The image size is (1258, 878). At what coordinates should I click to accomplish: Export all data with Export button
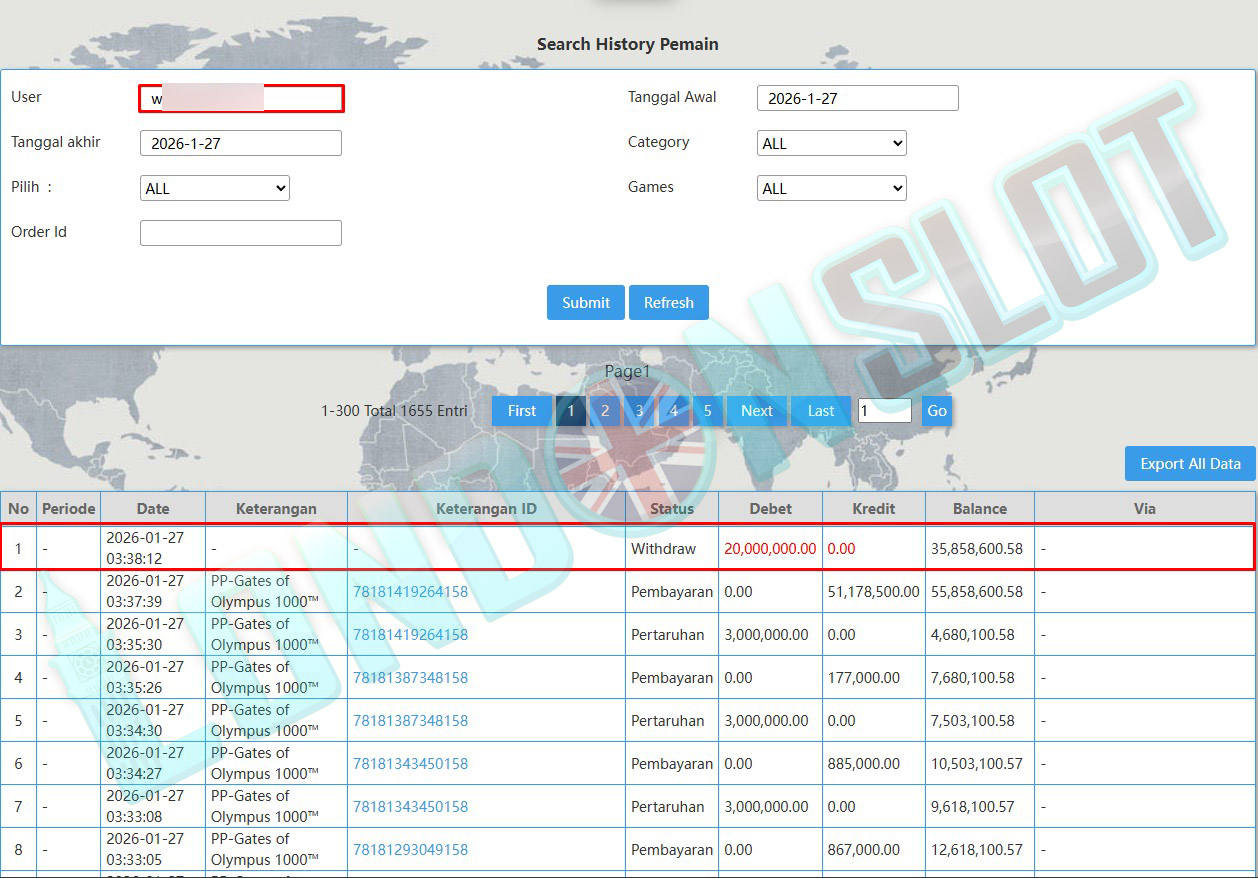1189,464
